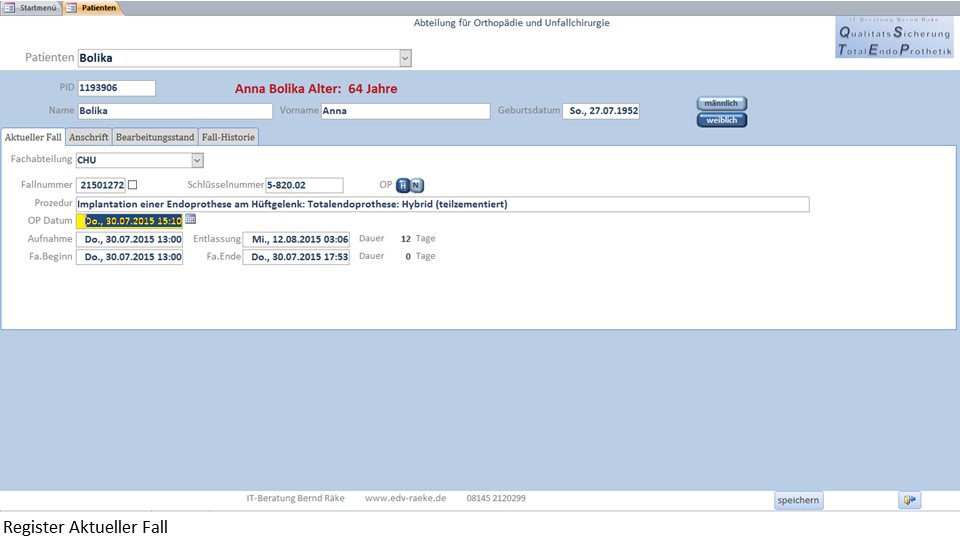This screenshot has width=960, height=537.
Task: Click the Fallnummer field 21501272
Action: [x=101, y=185]
